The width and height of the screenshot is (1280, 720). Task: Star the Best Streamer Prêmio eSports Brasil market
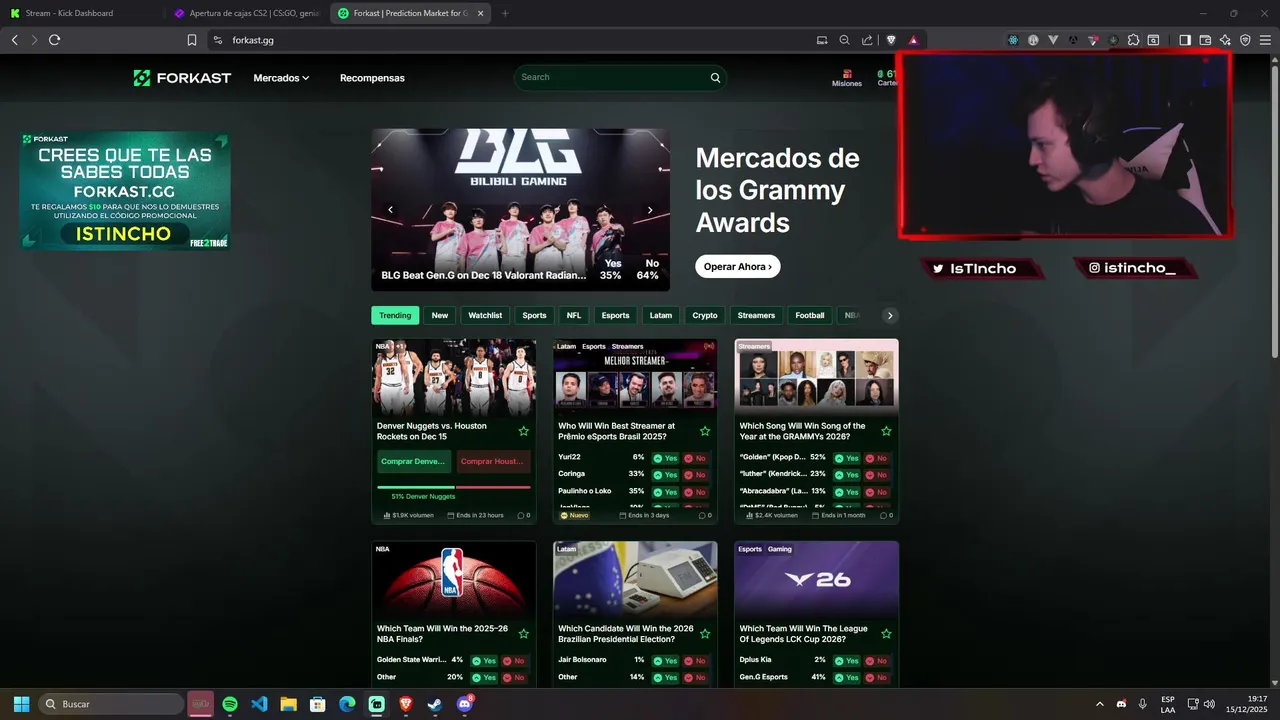pyautogui.click(x=705, y=431)
